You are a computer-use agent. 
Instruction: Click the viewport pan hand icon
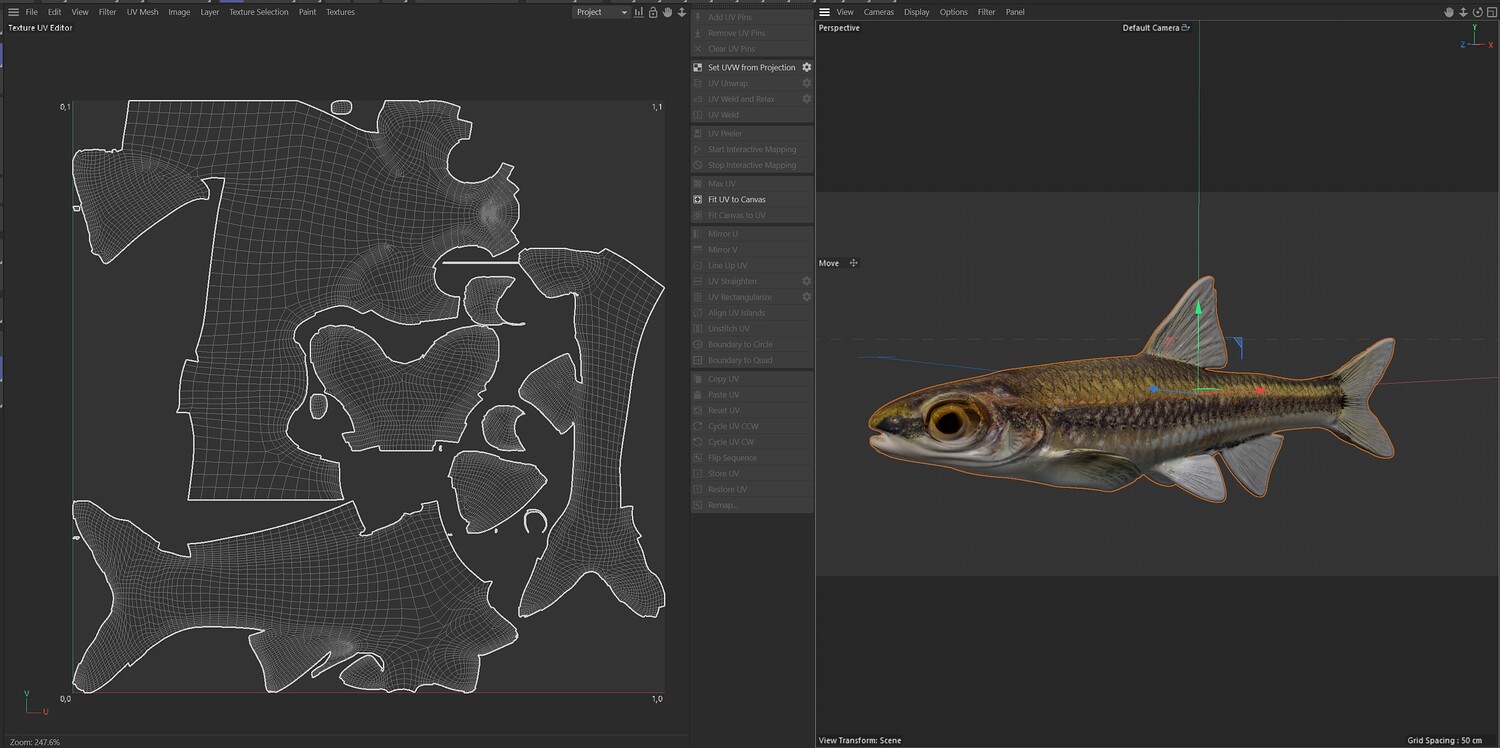click(x=1448, y=12)
